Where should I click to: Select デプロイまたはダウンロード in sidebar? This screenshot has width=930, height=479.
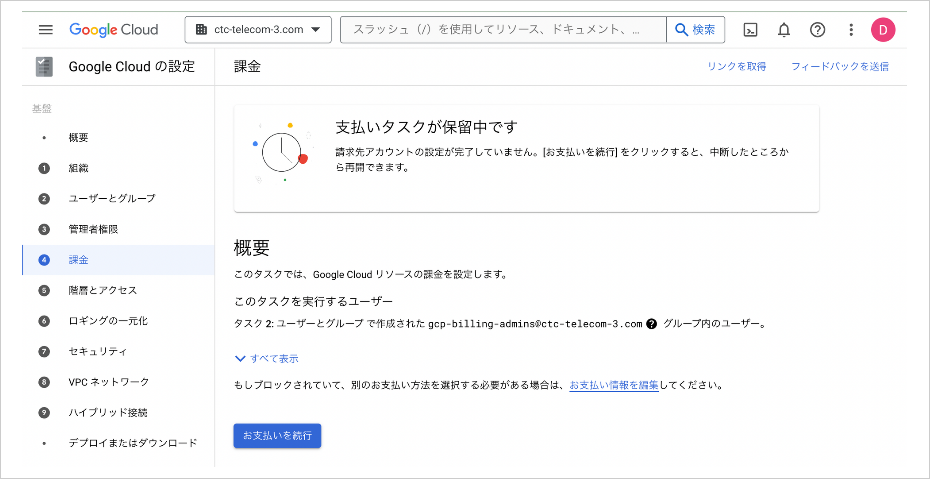click(119, 443)
